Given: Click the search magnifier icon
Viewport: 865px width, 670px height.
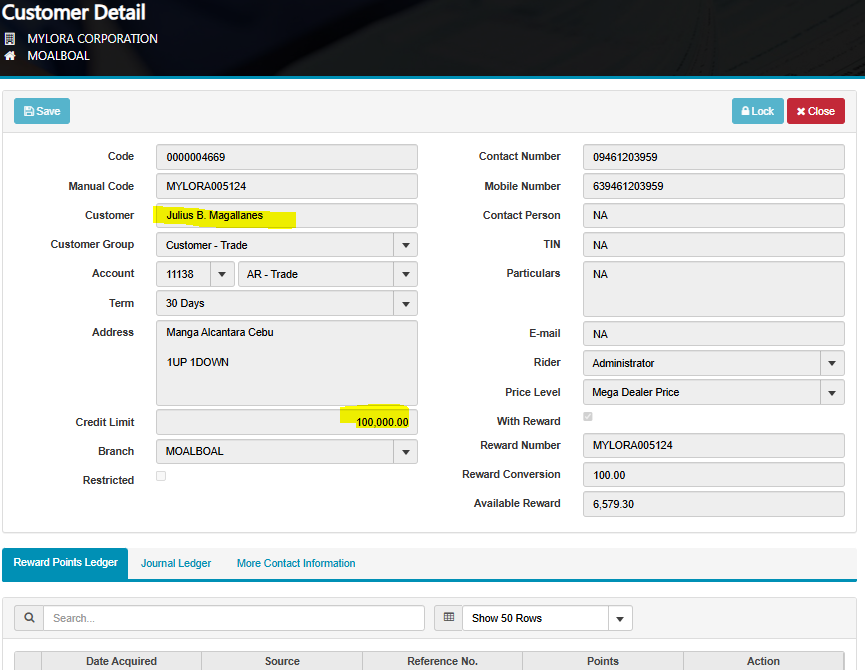Looking at the screenshot, I should (29, 618).
